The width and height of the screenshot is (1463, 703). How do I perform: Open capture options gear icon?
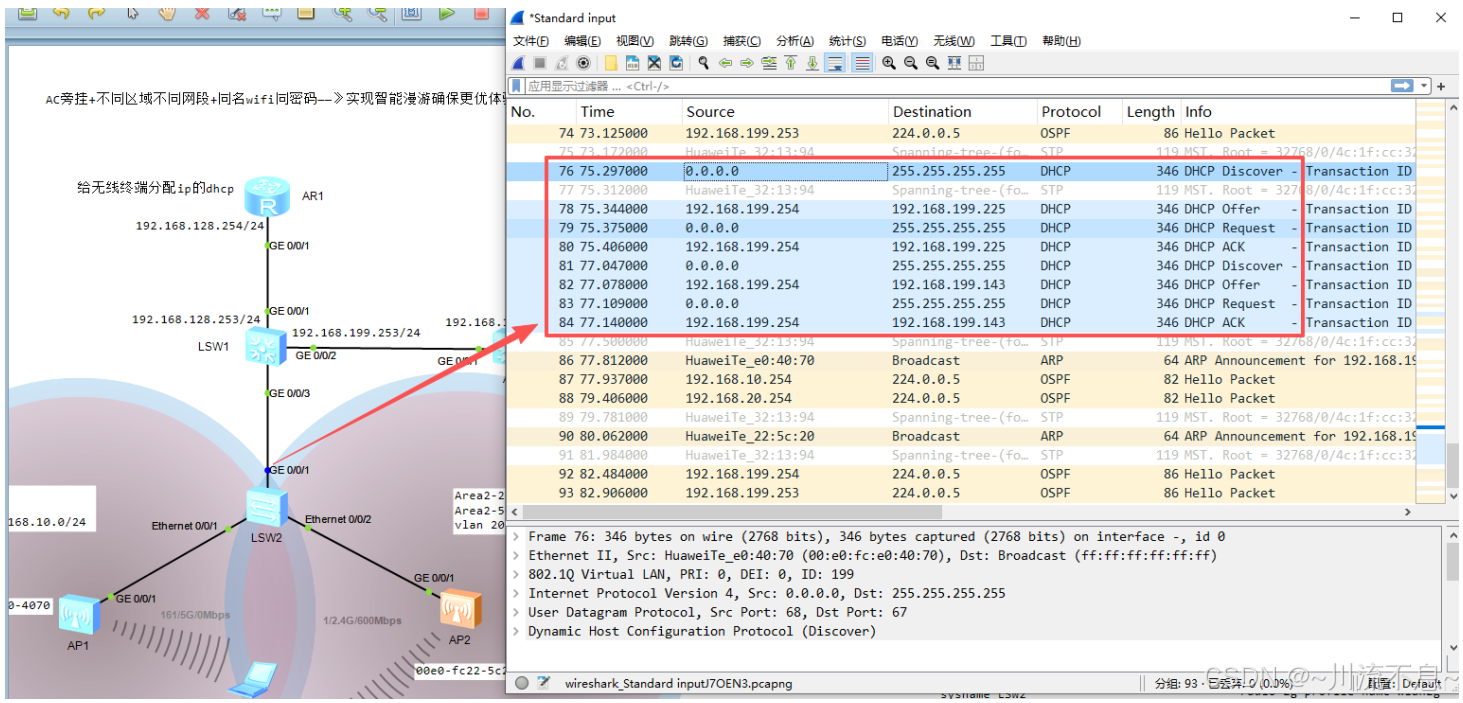pyautogui.click(x=583, y=63)
